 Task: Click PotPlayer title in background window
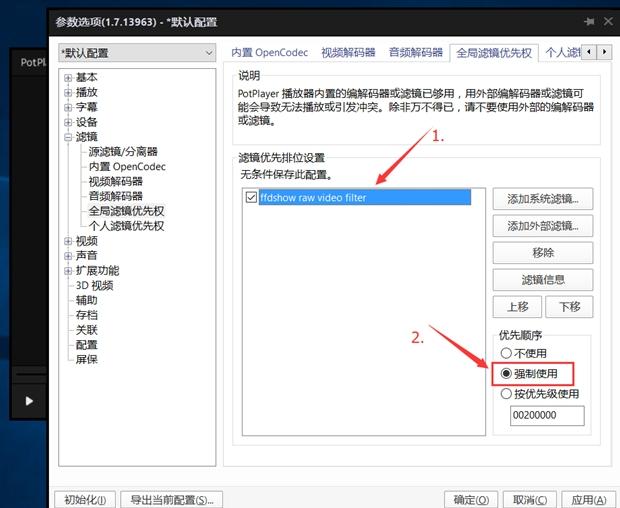point(34,62)
